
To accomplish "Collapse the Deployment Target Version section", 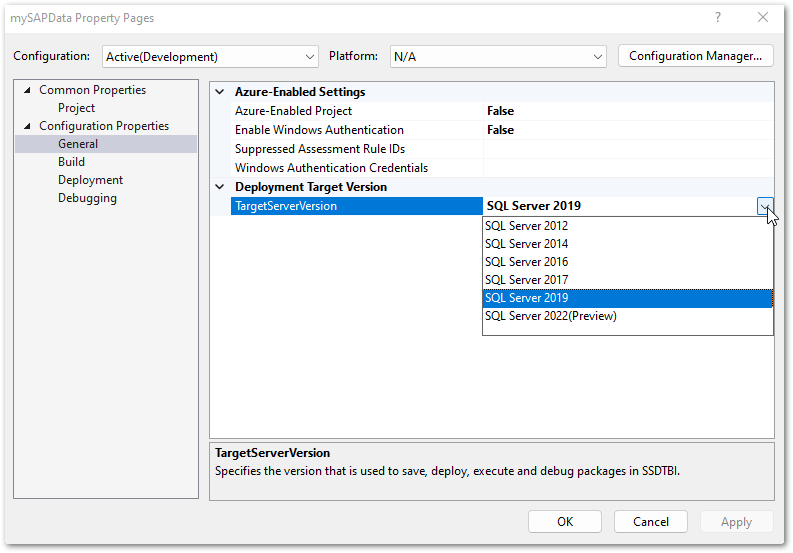I will click(220, 187).
